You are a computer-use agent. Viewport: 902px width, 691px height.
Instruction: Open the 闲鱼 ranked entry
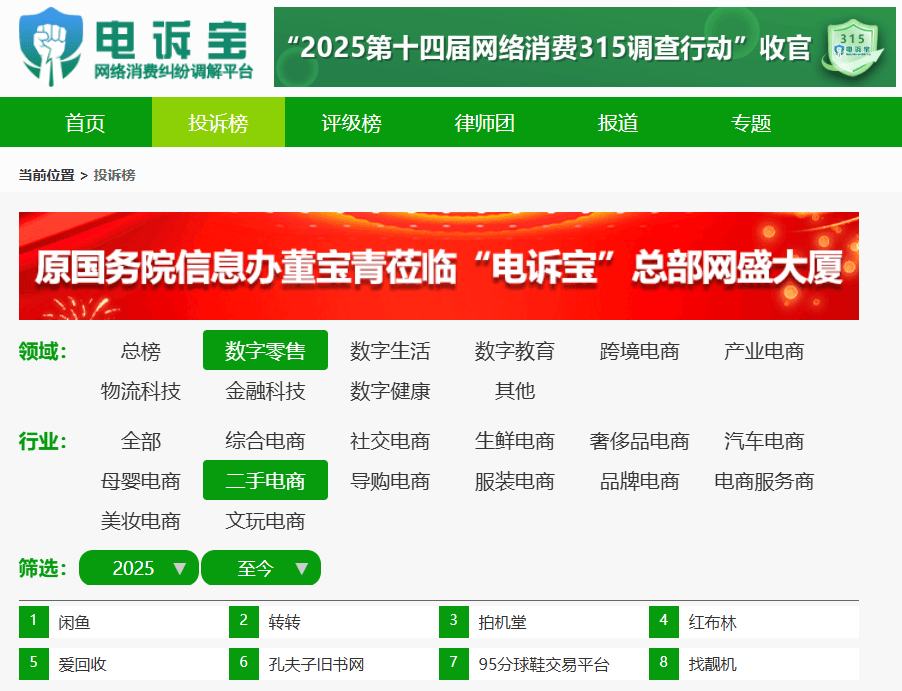(x=75, y=622)
